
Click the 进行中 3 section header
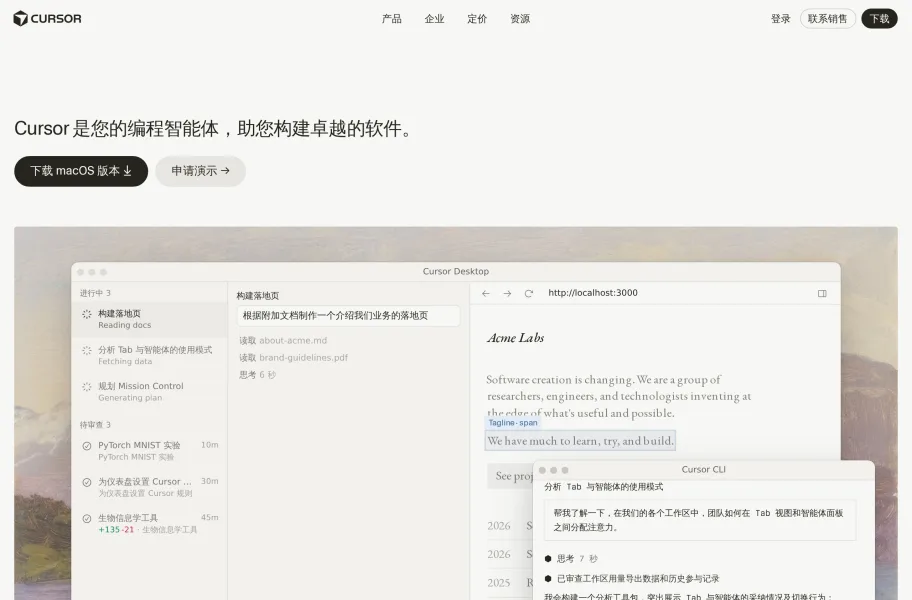(x=95, y=293)
